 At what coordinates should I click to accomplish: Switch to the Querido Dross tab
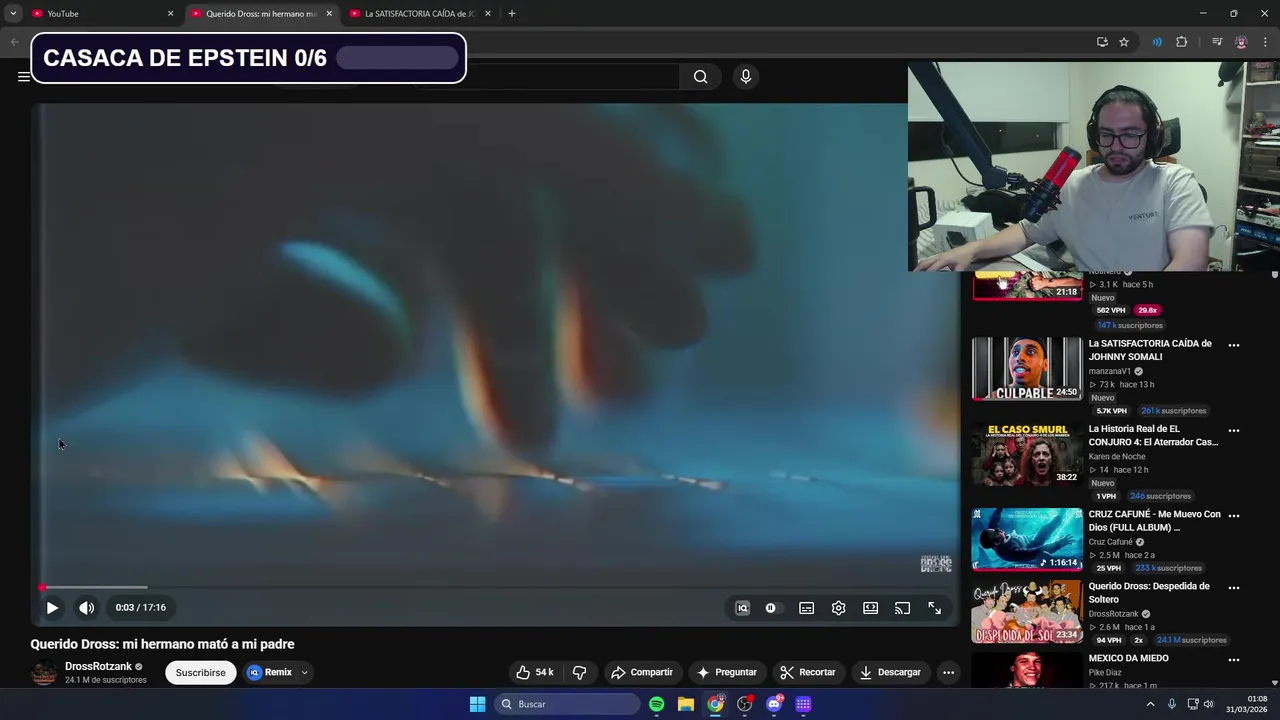262,14
